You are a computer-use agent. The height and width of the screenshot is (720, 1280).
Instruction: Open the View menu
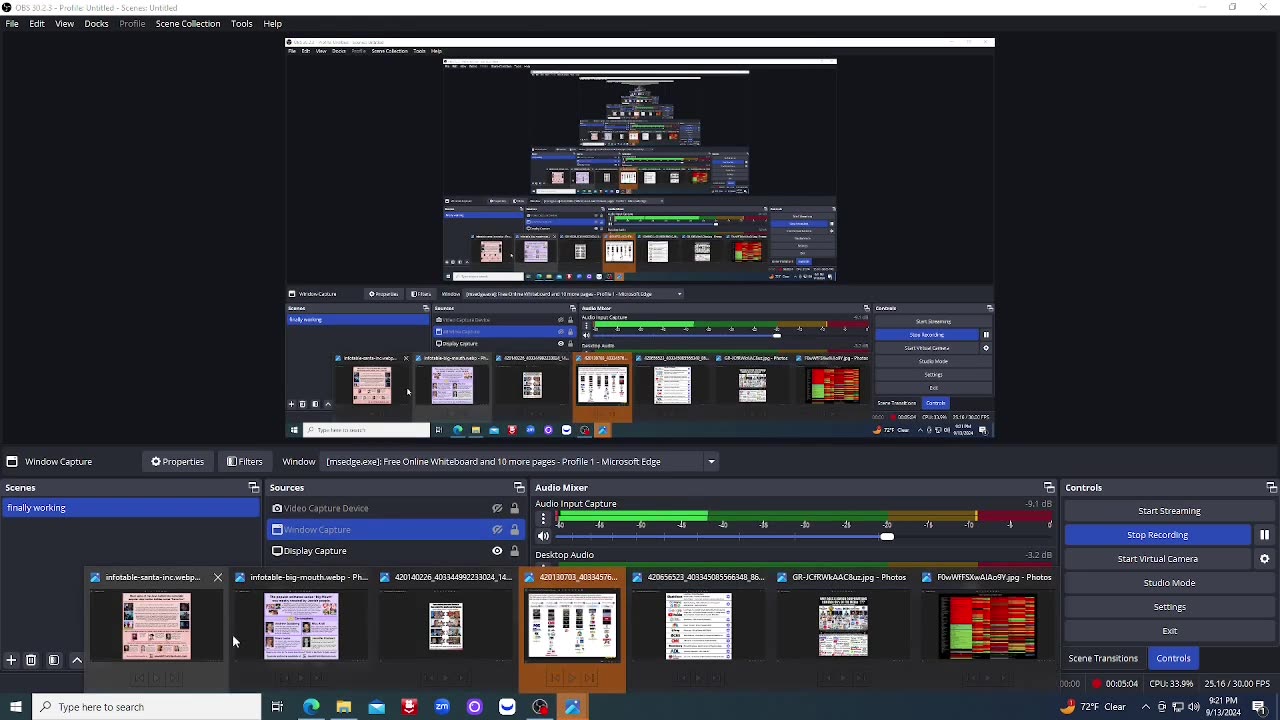click(64, 23)
